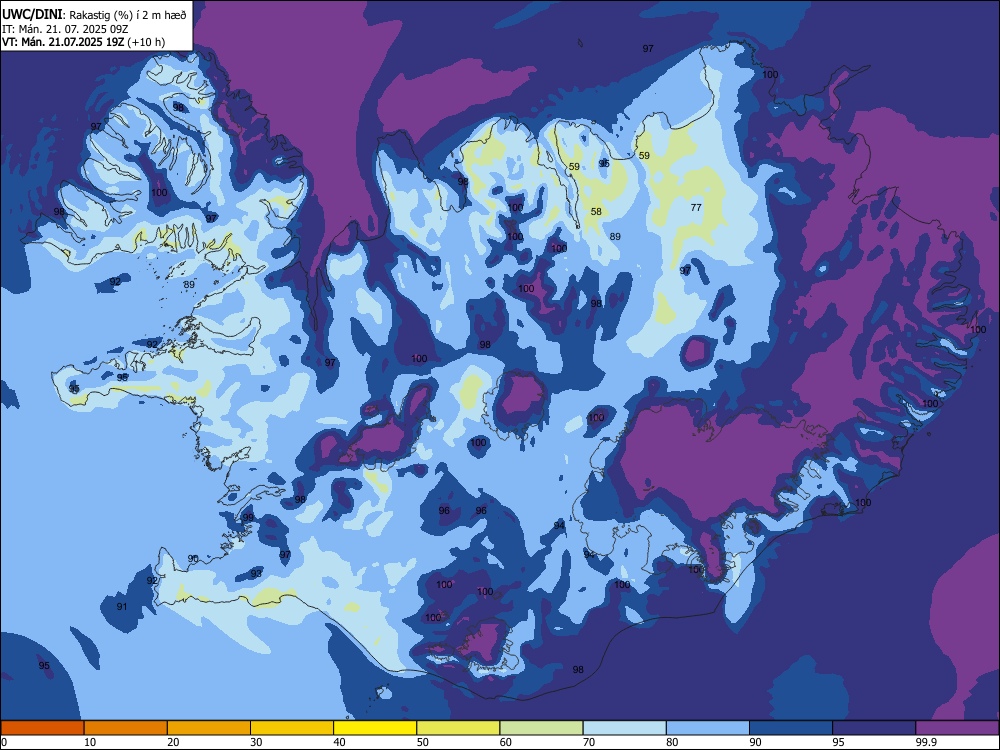Click the 'Rakastig (%) í 2 m hæð' label
The height and width of the screenshot is (750, 1000).
click(128, 15)
